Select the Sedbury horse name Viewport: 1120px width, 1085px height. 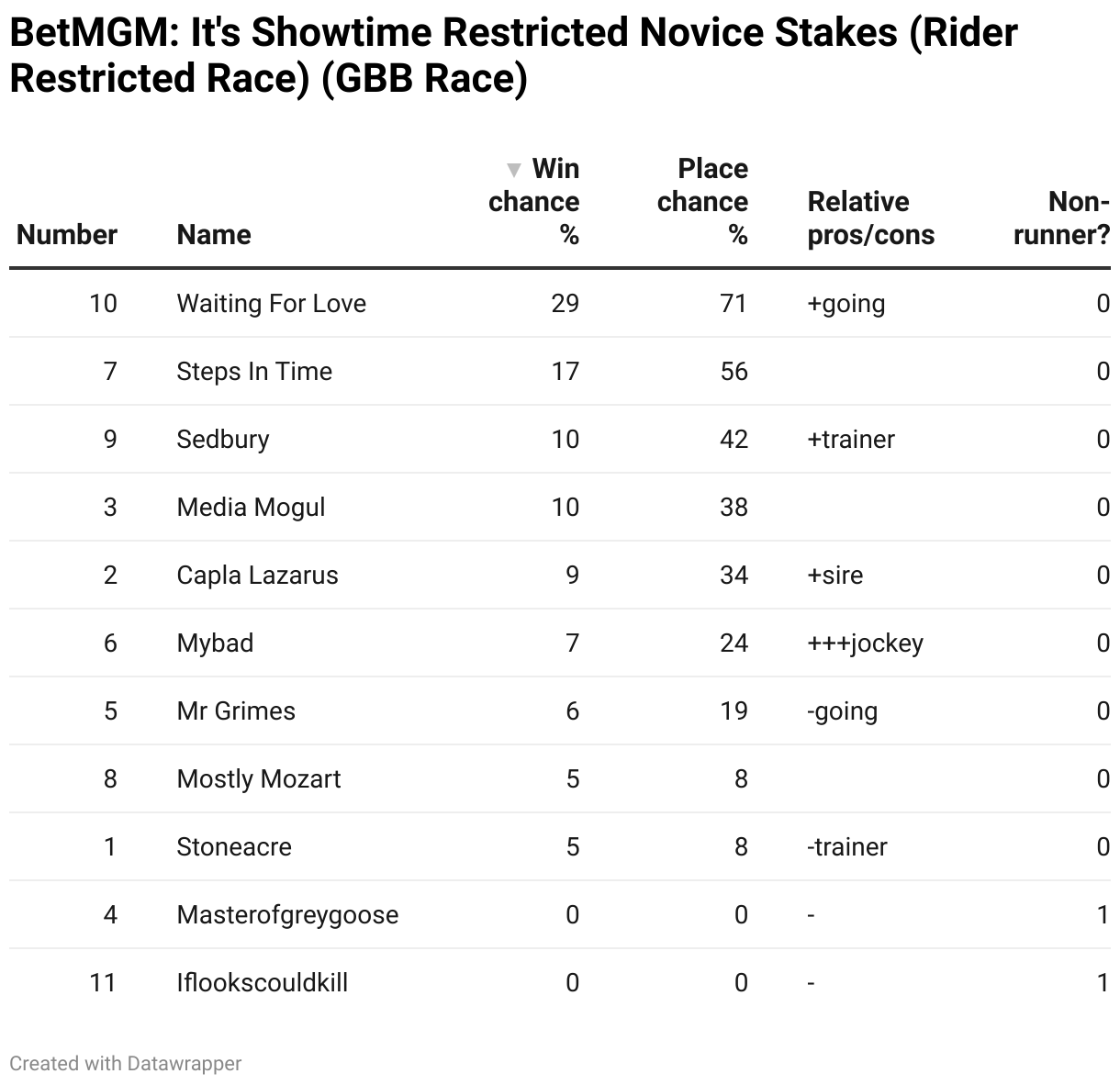[223, 440]
